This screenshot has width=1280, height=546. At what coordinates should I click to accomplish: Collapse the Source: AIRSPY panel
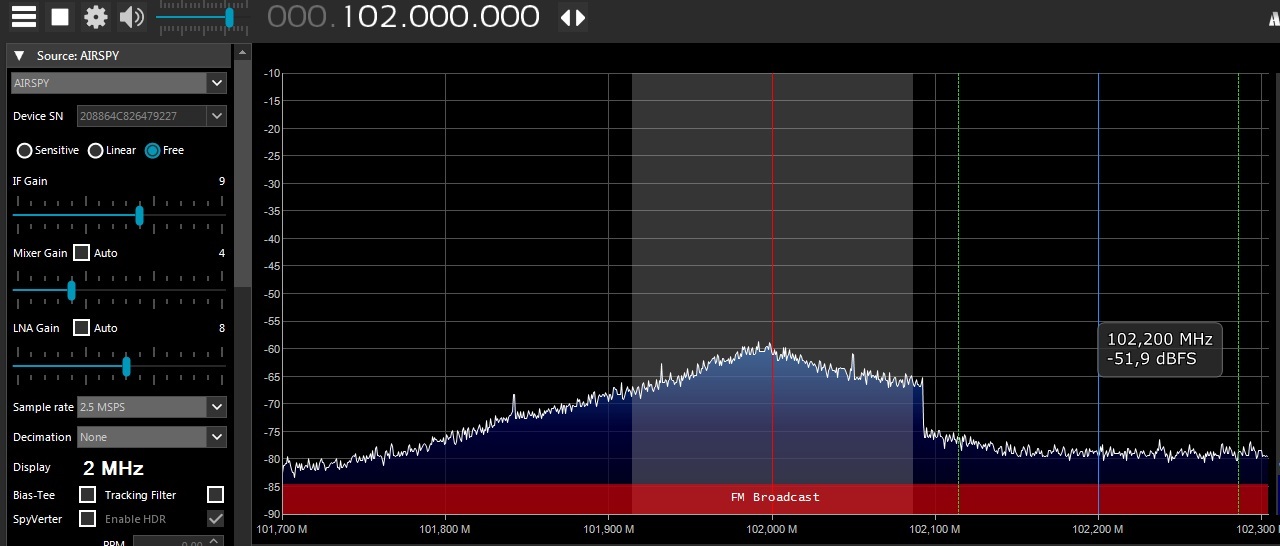point(19,56)
